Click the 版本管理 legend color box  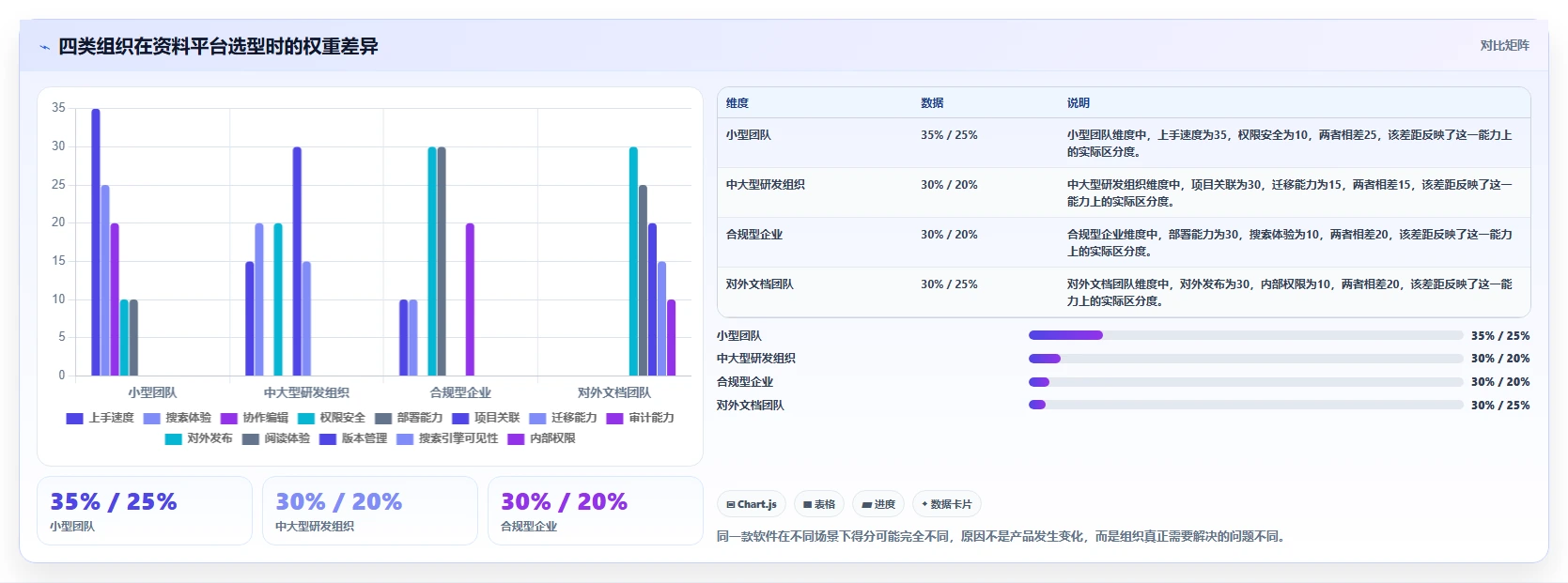[327, 438]
